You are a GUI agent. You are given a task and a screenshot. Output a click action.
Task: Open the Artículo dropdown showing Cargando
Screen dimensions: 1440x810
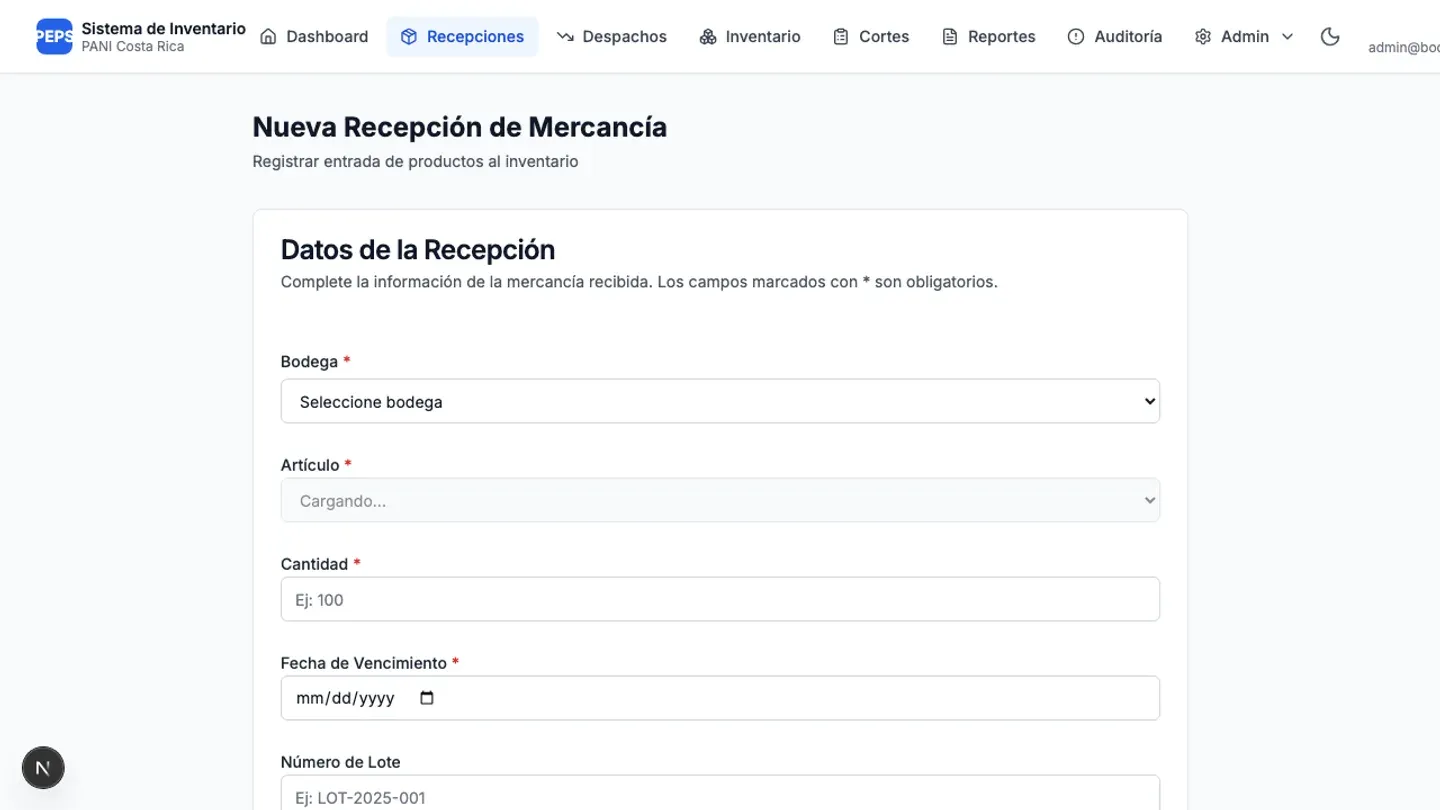click(720, 500)
